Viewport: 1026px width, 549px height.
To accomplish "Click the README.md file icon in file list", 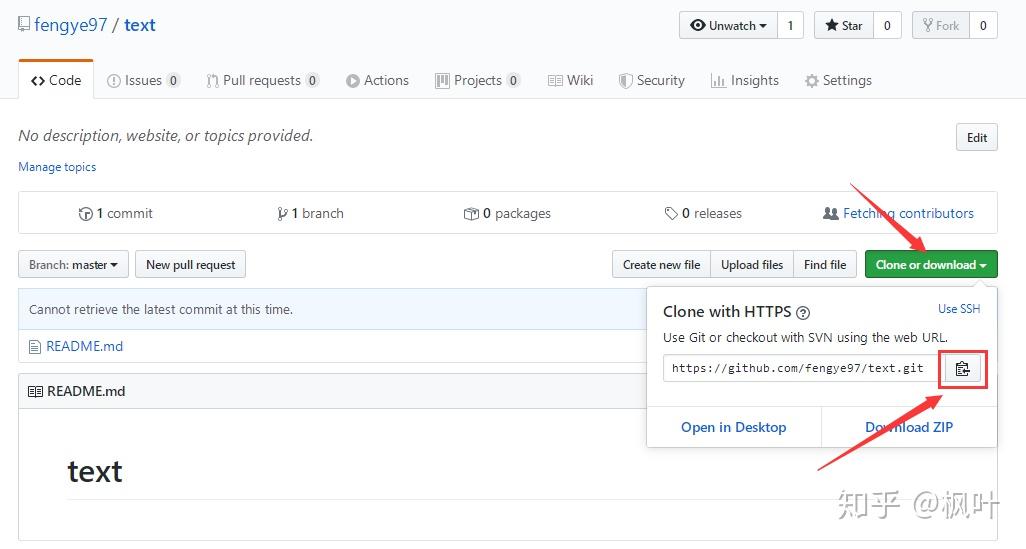I will tap(36, 347).
